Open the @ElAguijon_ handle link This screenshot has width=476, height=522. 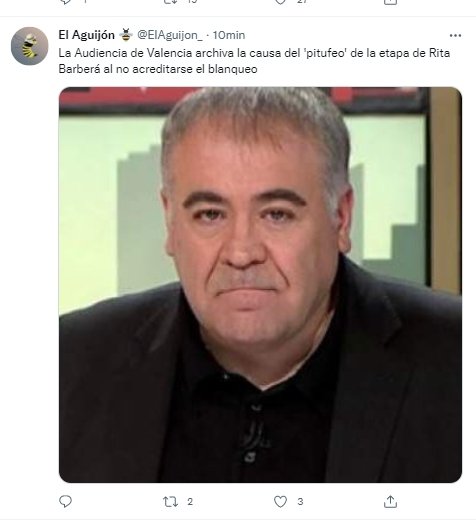[170, 35]
